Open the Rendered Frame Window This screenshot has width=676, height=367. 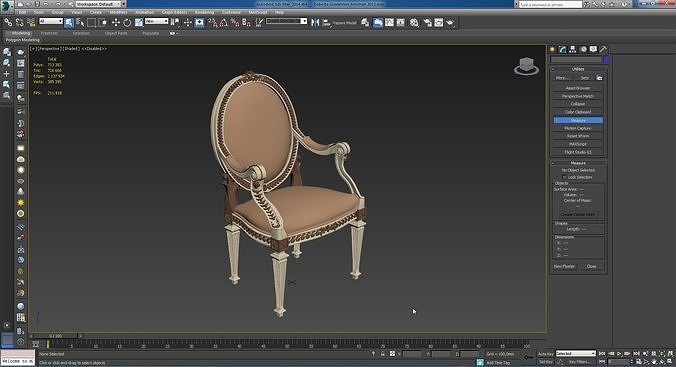click(438, 22)
